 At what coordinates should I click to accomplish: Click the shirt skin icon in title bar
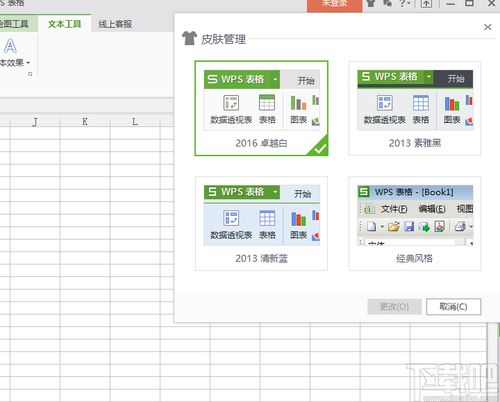click(x=371, y=3)
